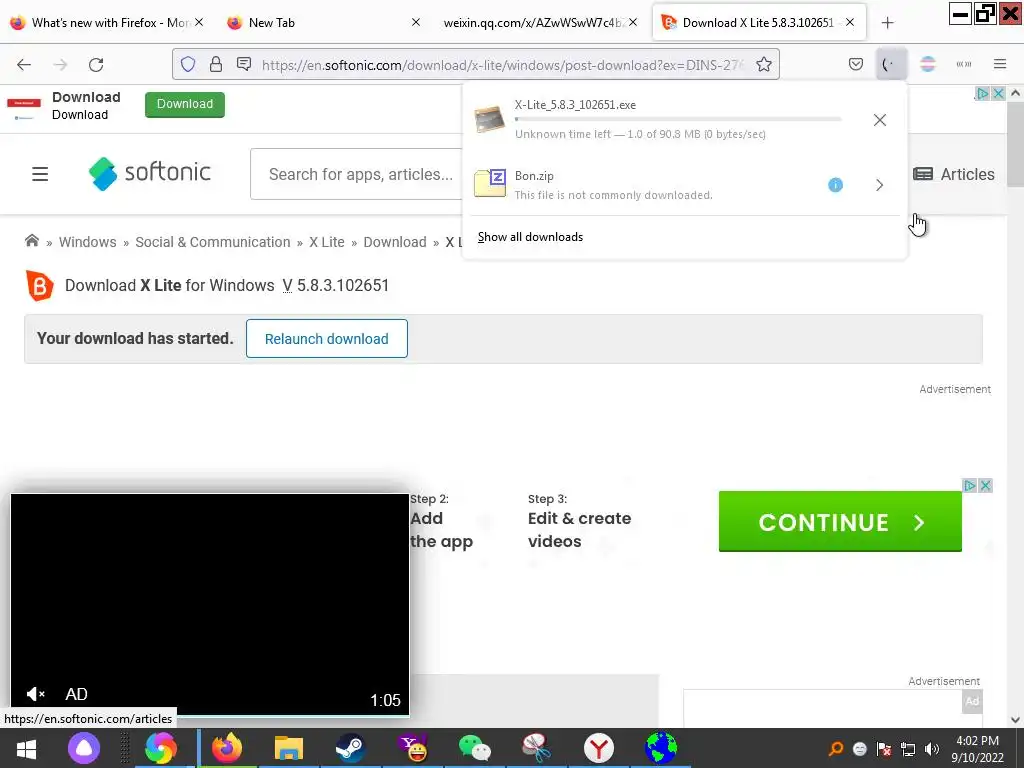Click green Download button in banner
Screen dimensions: 1024x768
[x=185, y=104]
